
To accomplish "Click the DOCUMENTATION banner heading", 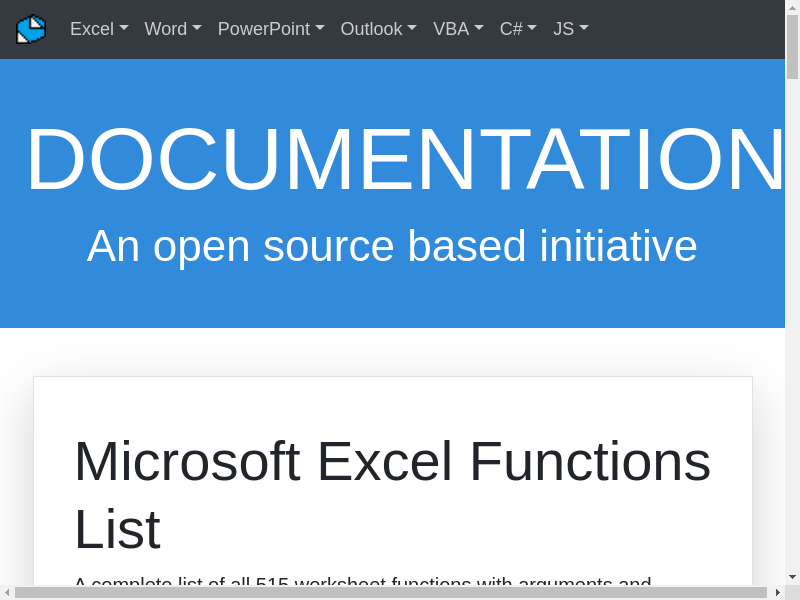I will [405, 160].
